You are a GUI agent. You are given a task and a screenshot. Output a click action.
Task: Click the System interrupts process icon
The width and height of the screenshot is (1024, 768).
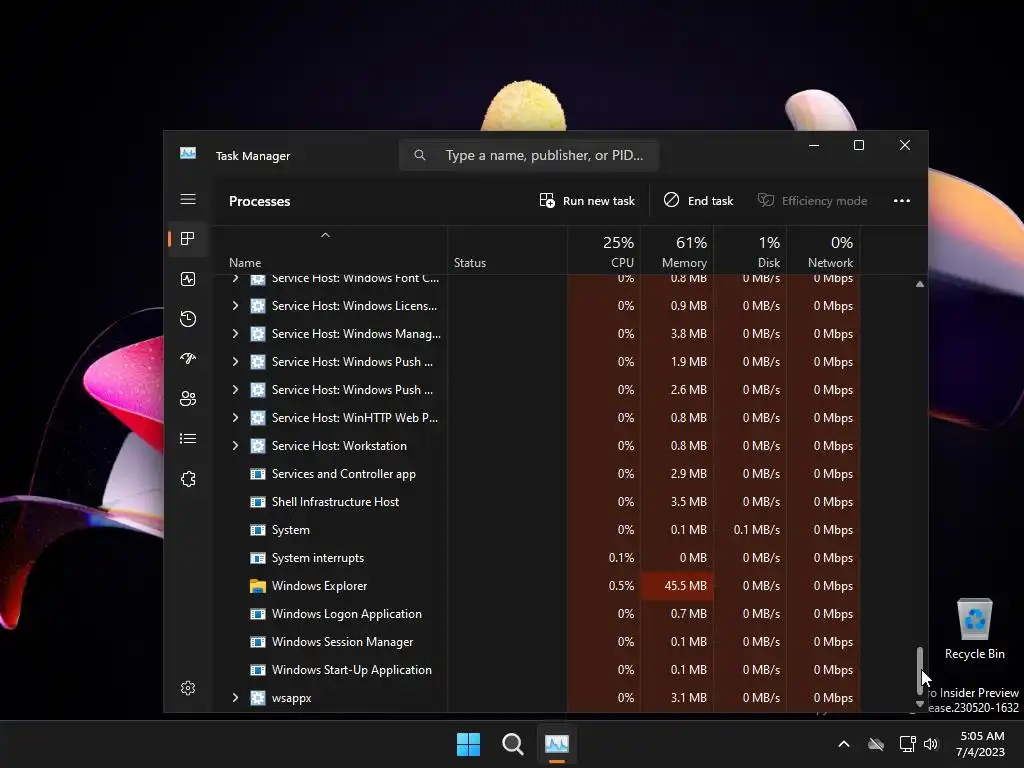coord(258,558)
